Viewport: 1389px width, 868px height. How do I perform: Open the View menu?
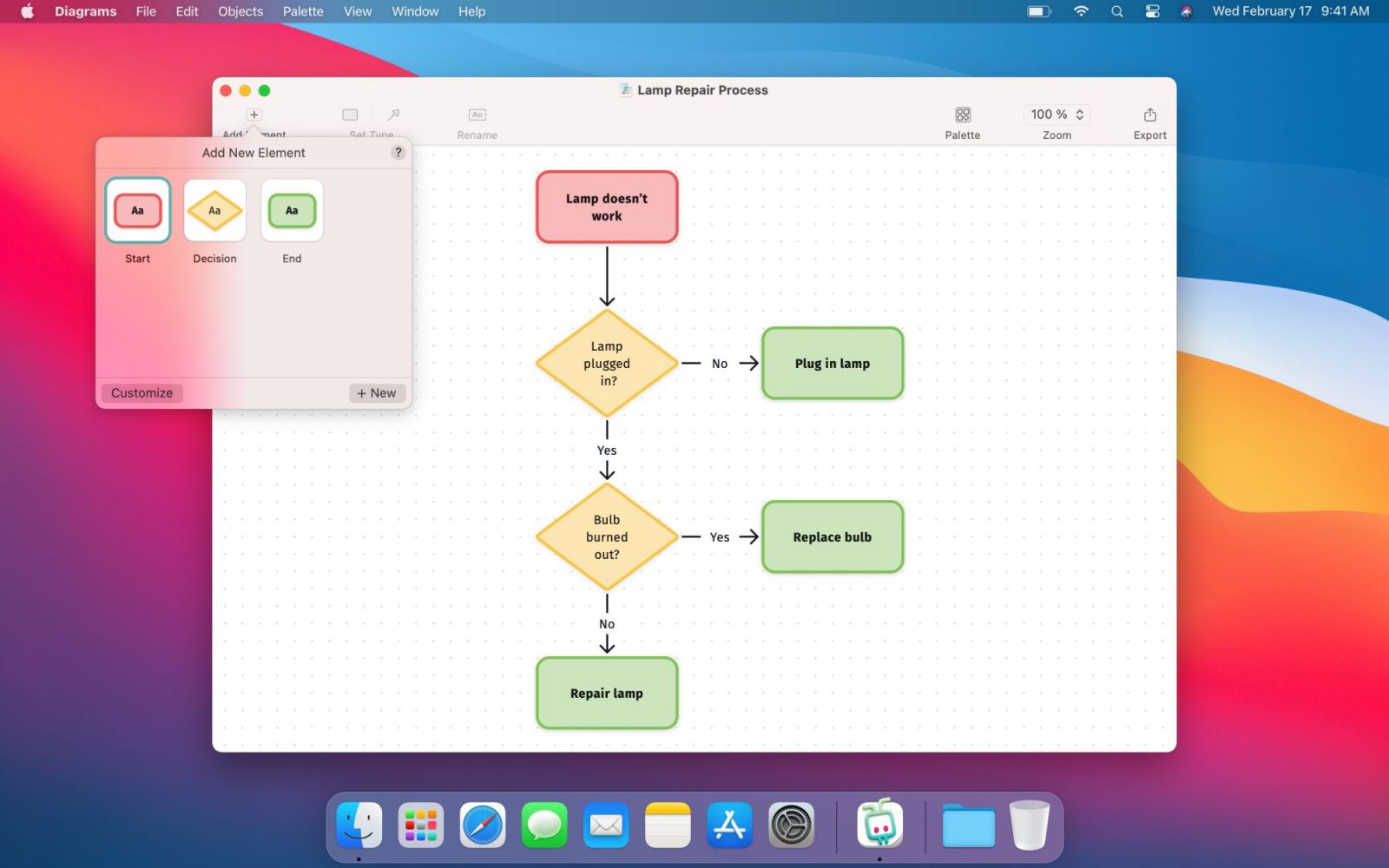click(358, 11)
